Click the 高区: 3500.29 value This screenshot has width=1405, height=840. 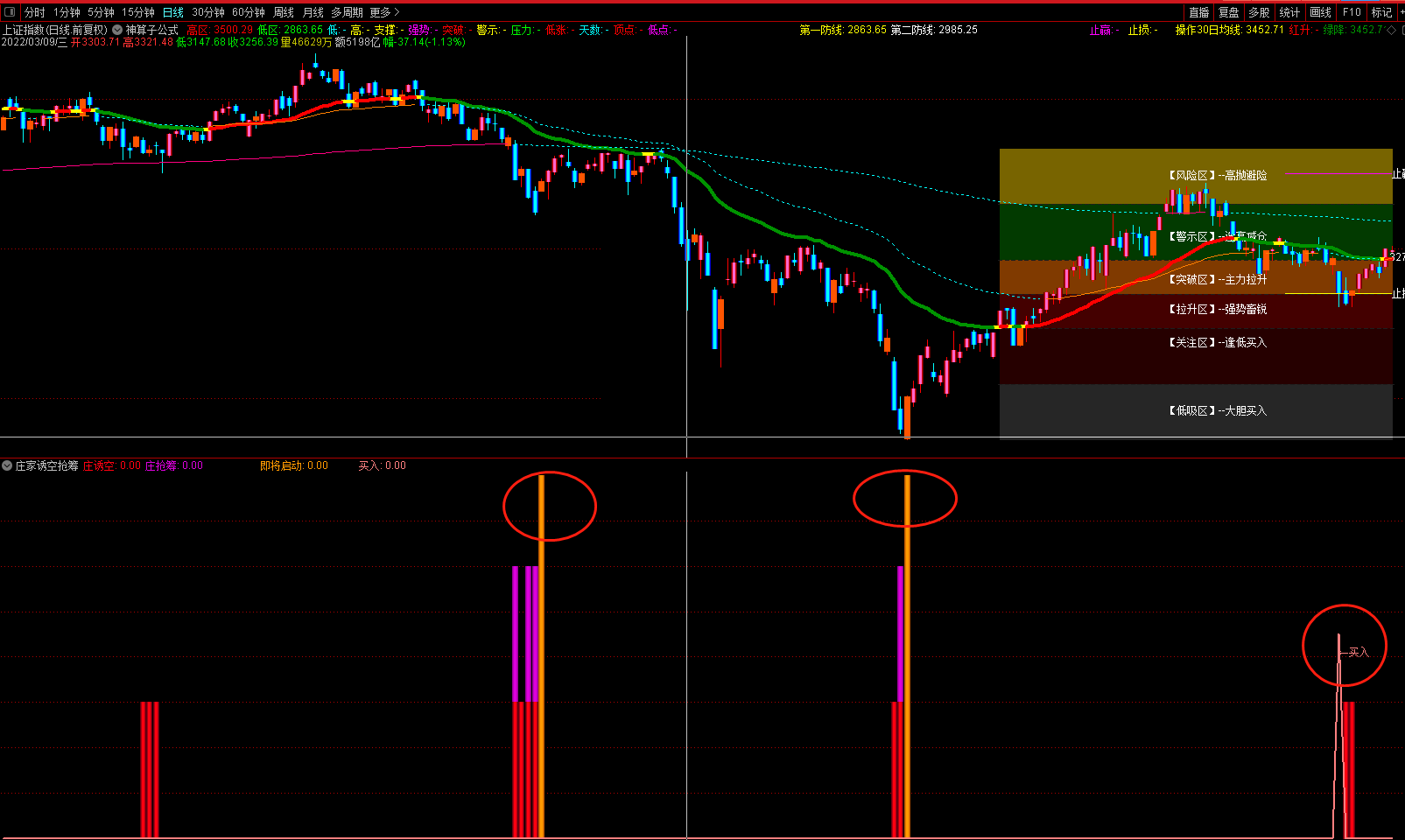tap(220, 30)
